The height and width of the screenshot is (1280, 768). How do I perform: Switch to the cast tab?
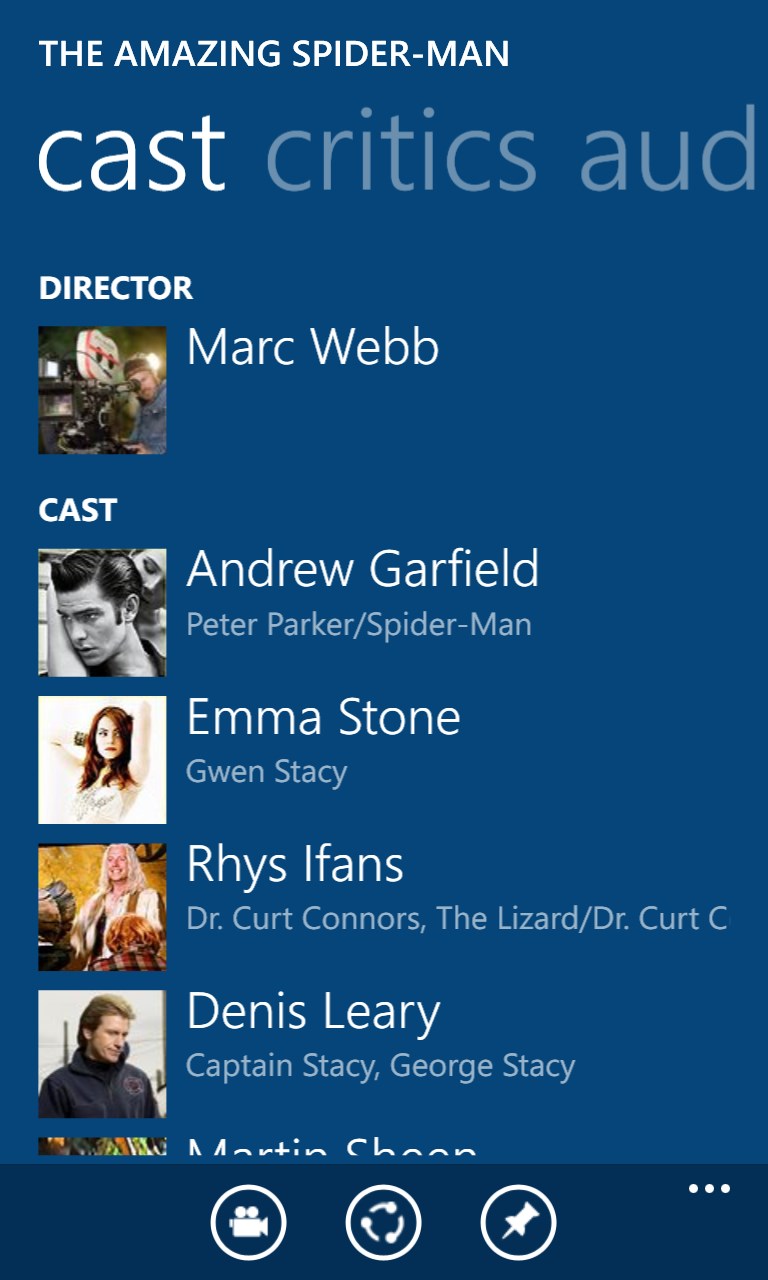pyautogui.click(x=132, y=153)
